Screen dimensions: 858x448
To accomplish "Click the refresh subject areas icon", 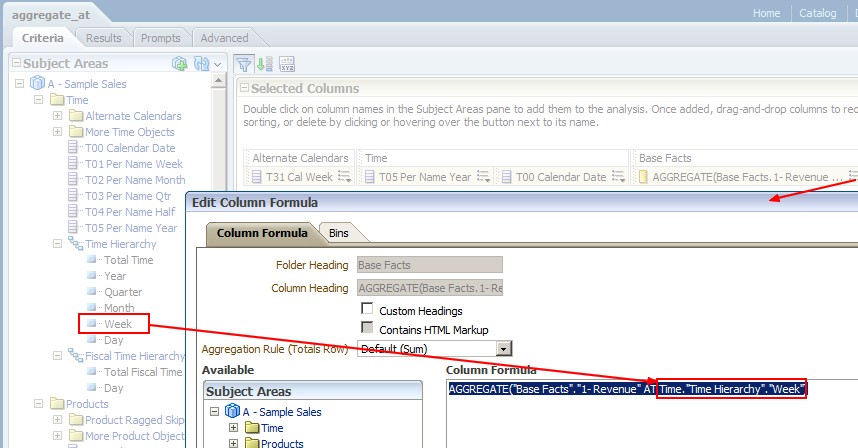I will point(201,64).
